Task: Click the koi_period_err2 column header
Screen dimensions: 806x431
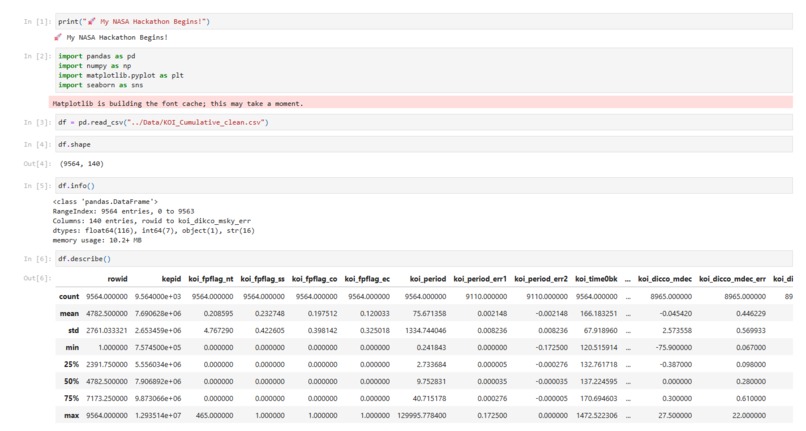Action: pos(541,279)
